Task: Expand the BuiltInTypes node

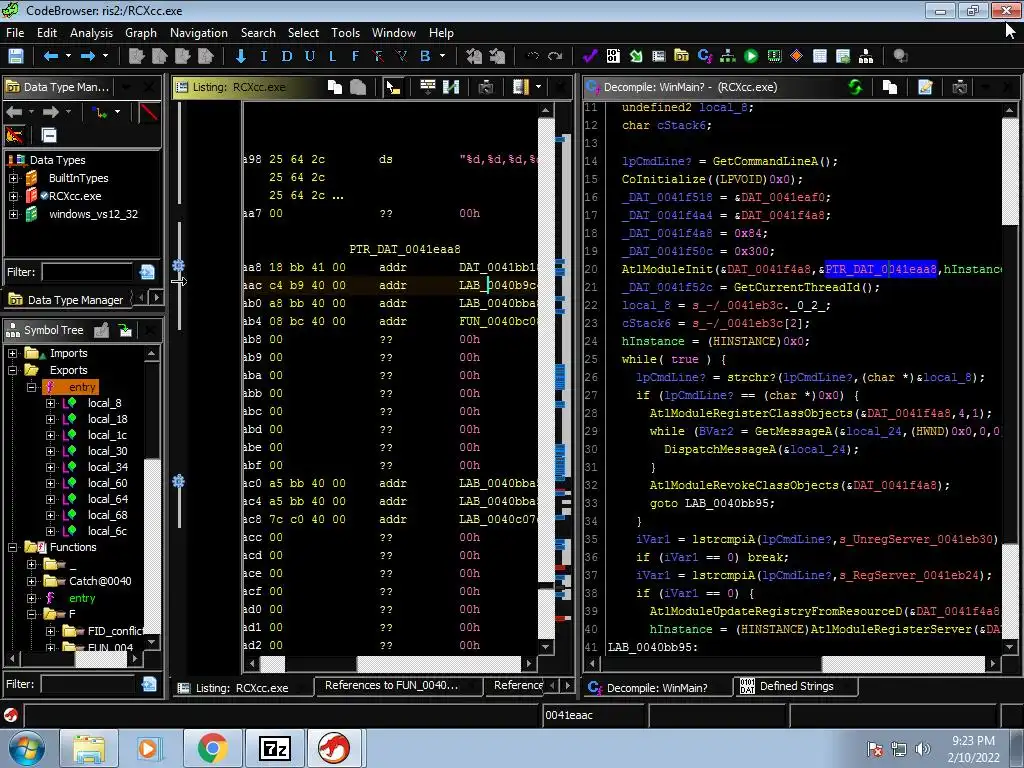Action: (x=13, y=178)
